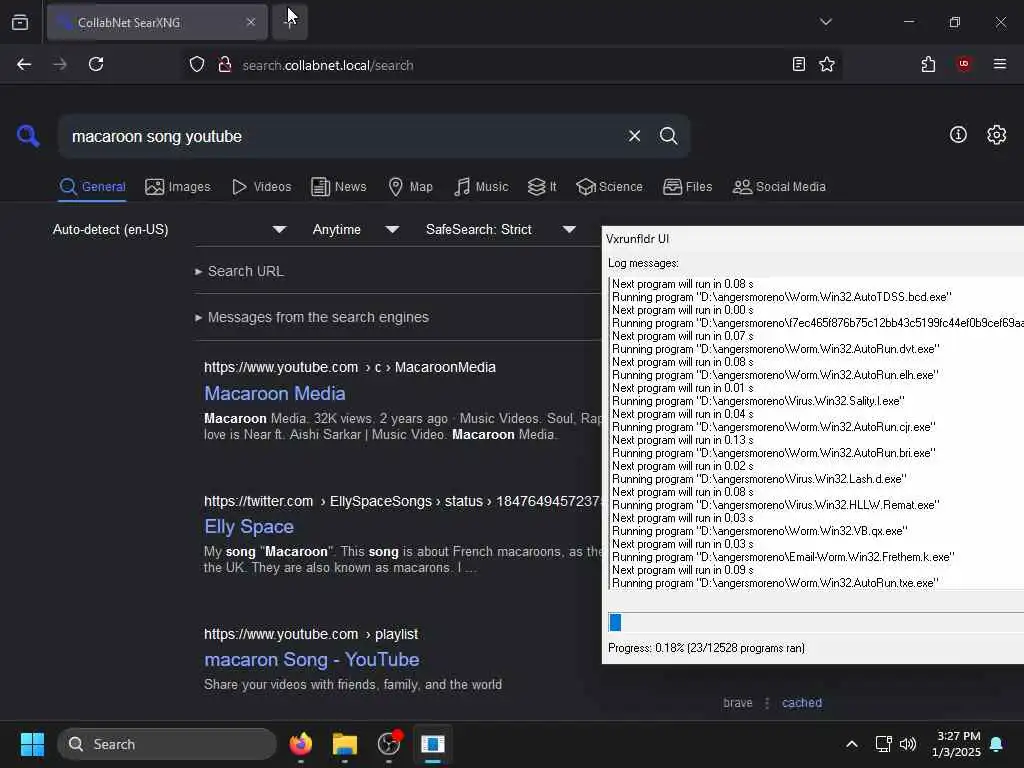Image resolution: width=1024 pixels, height=768 pixels.
Task: Switch to Files search category
Action: 688,187
